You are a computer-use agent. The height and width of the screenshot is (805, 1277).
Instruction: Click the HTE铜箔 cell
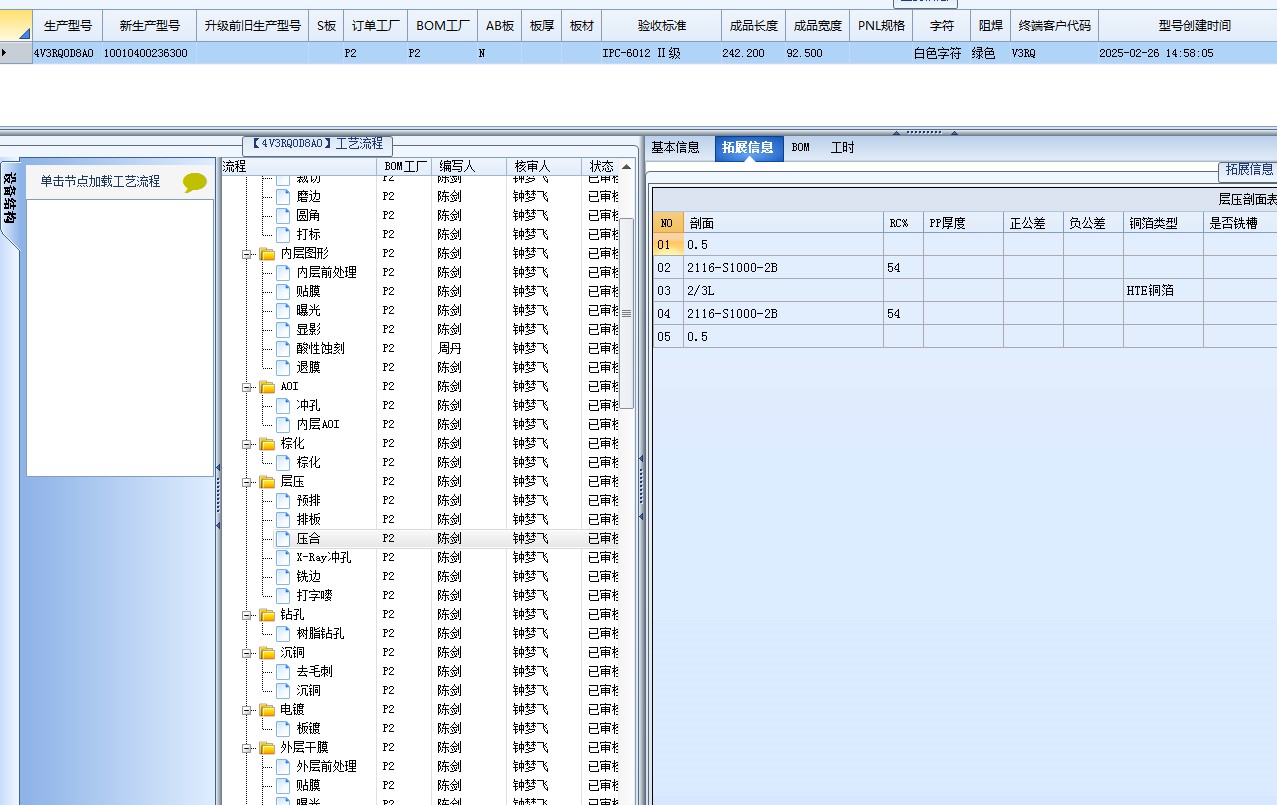[1163, 290]
